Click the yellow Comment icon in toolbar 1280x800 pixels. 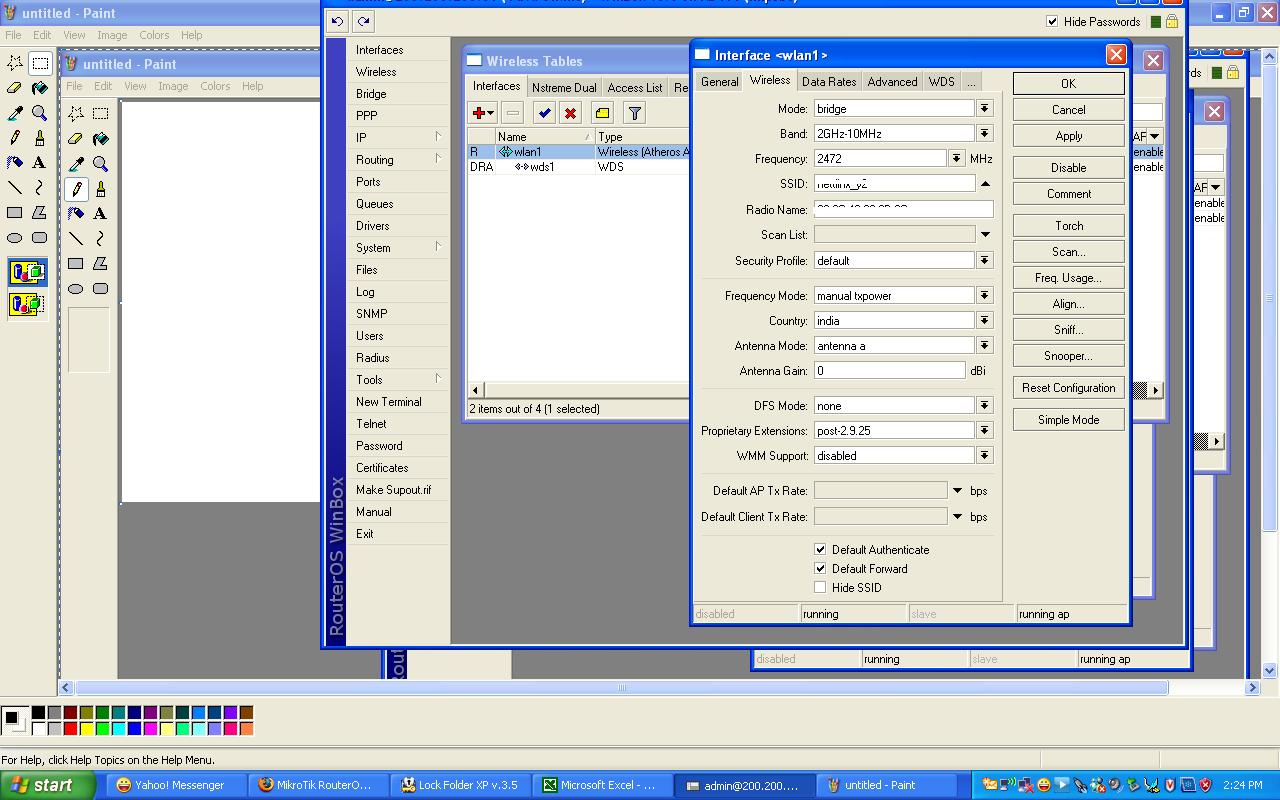point(602,113)
